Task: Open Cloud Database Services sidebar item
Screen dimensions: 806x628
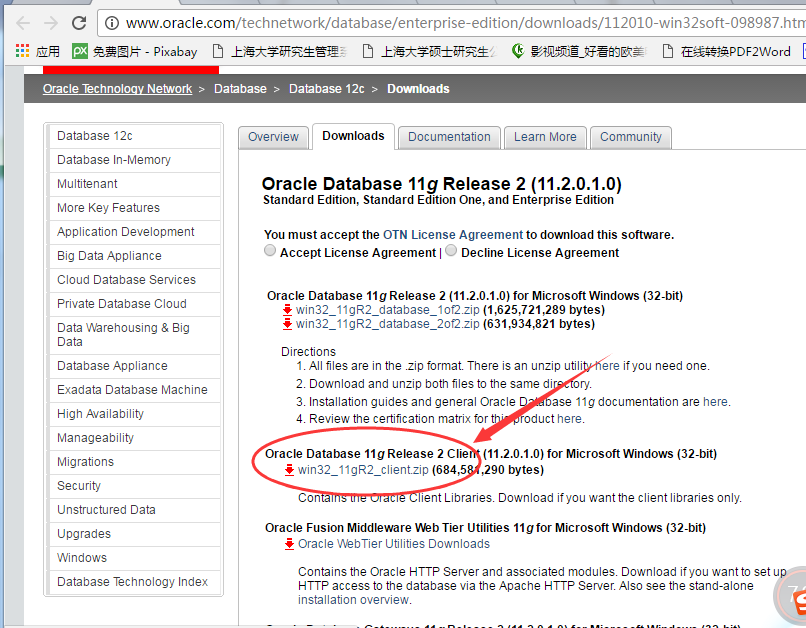Action: click(x=135, y=280)
